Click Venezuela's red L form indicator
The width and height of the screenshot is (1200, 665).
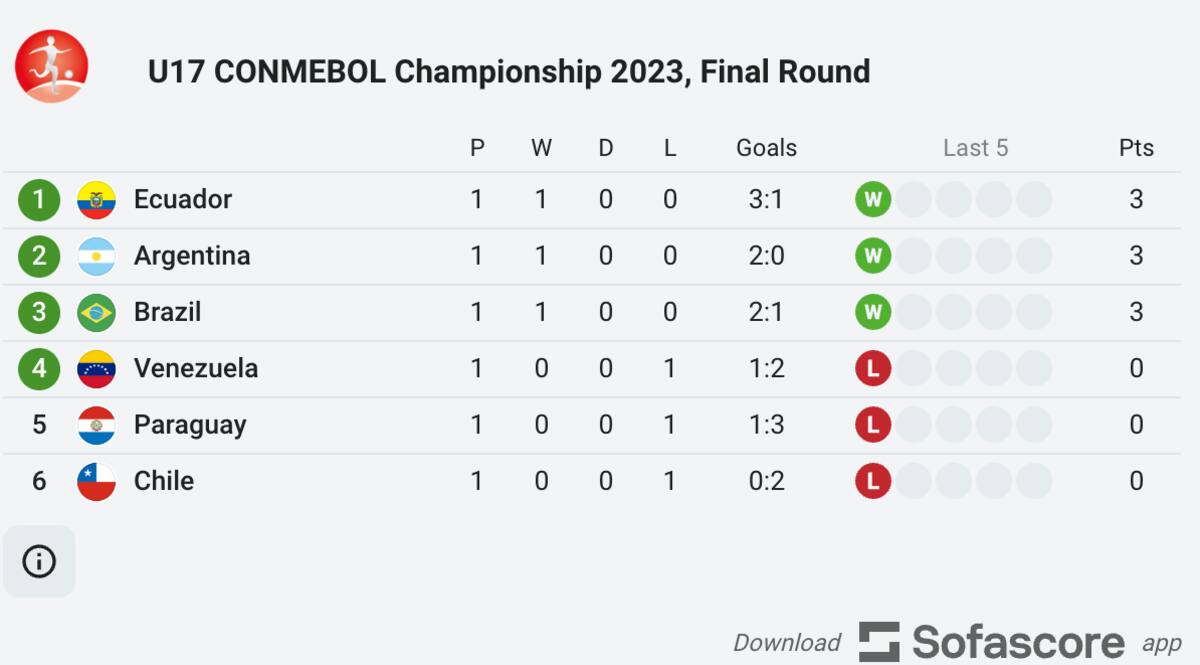pos(873,368)
